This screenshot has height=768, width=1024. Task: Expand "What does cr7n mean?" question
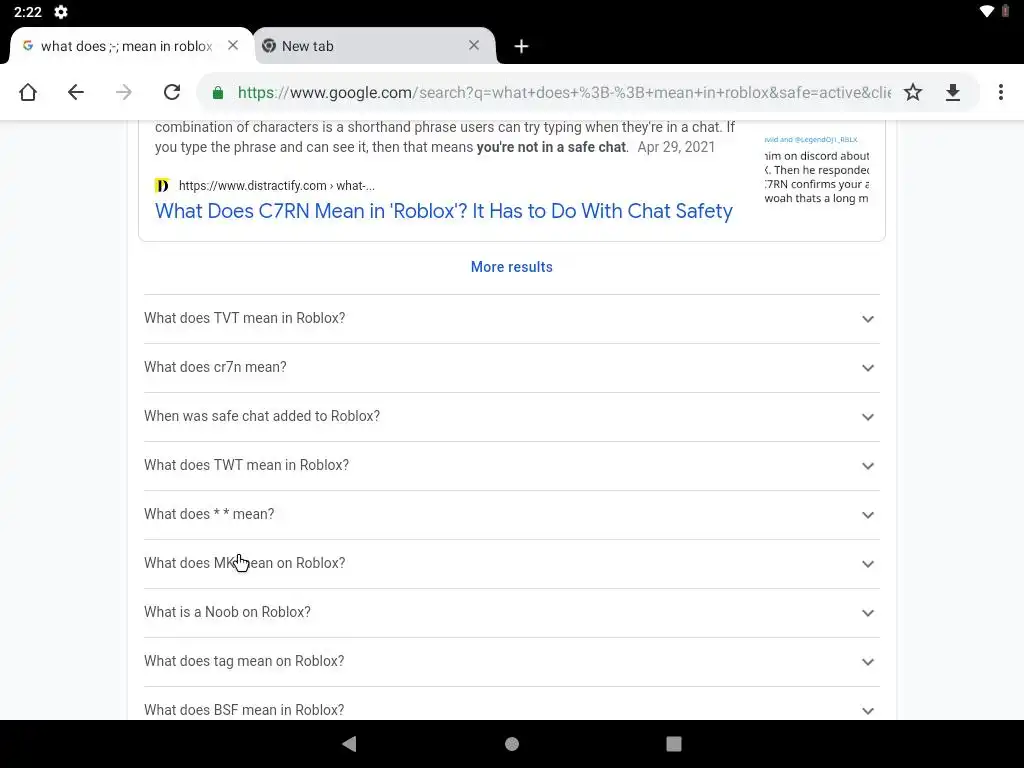[511, 368]
